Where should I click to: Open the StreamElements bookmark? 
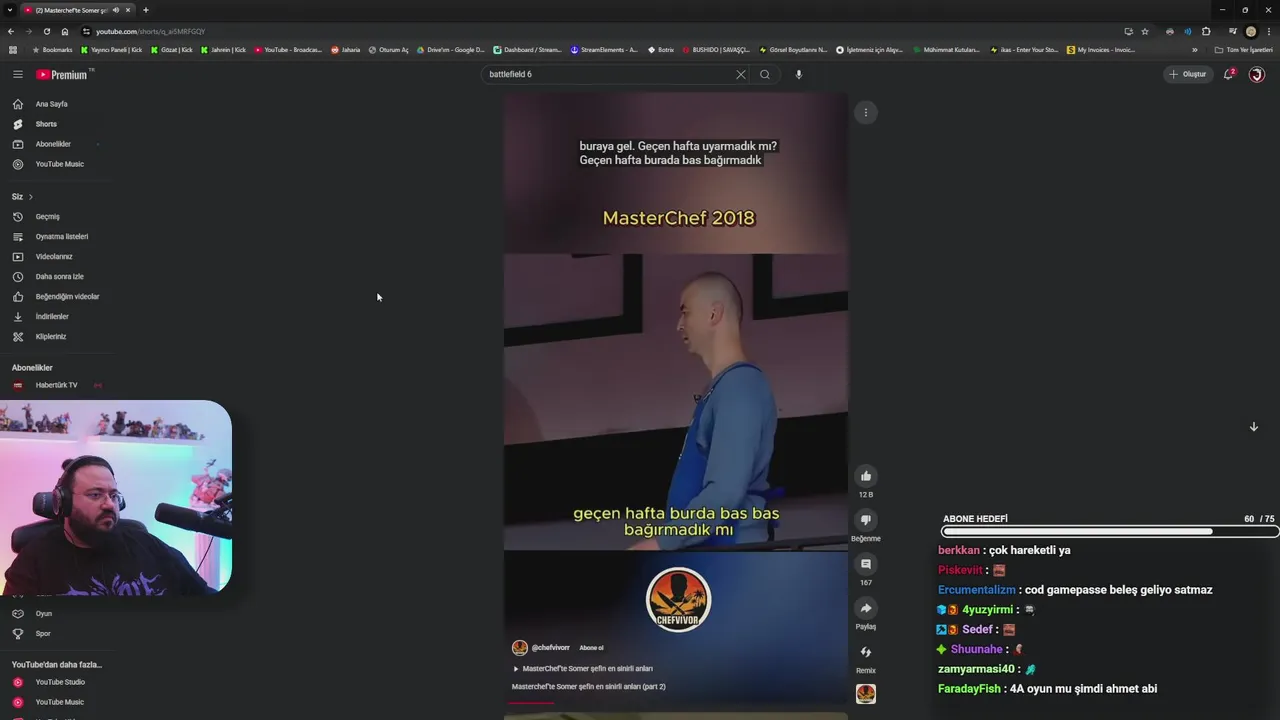tap(604, 50)
